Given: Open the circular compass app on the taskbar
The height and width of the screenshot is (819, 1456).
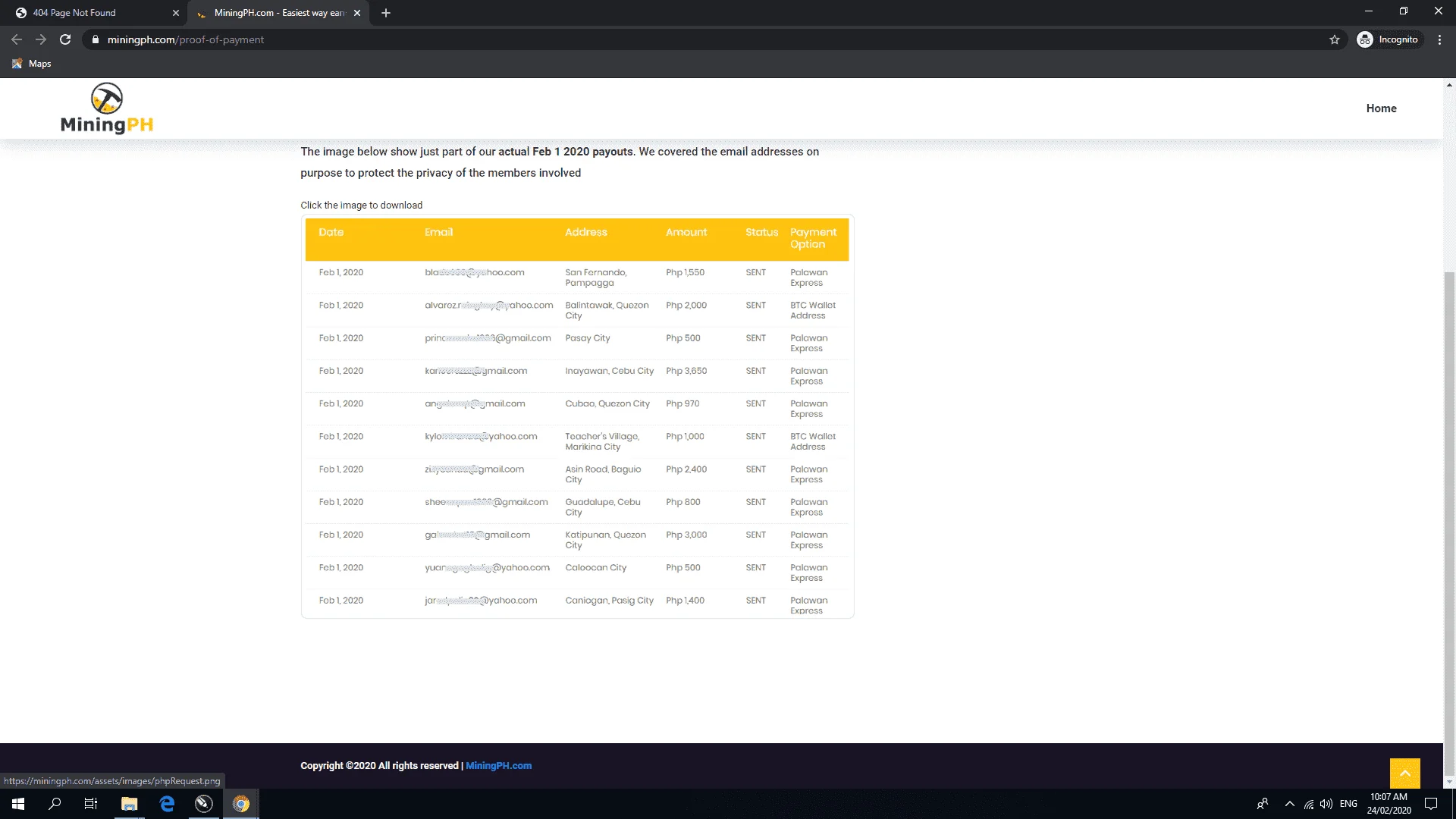Looking at the screenshot, I should pyautogui.click(x=204, y=804).
